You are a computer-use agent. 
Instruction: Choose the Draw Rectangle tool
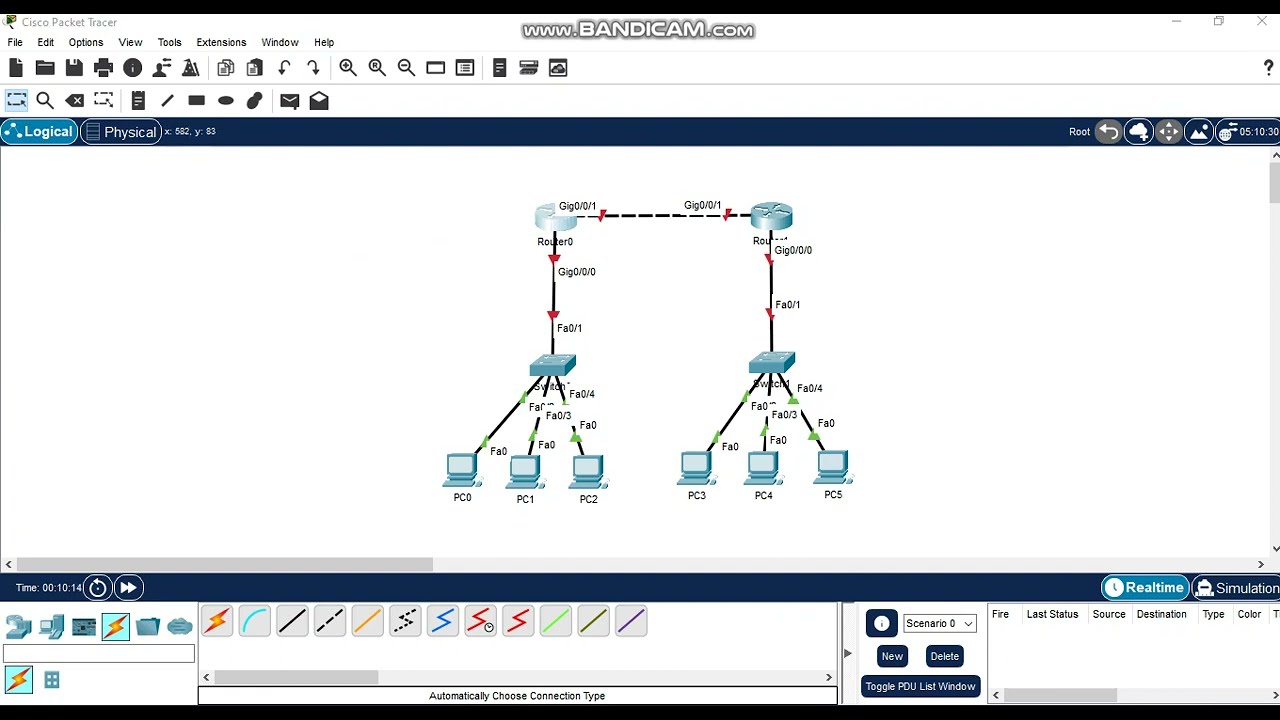coord(196,100)
